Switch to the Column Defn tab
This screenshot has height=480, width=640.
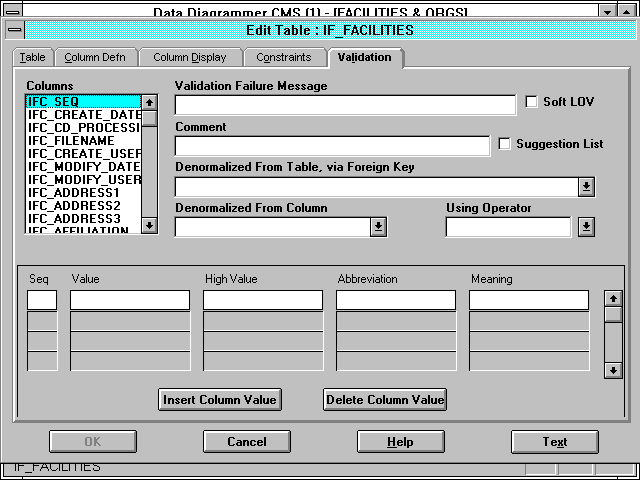pos(94,58)
